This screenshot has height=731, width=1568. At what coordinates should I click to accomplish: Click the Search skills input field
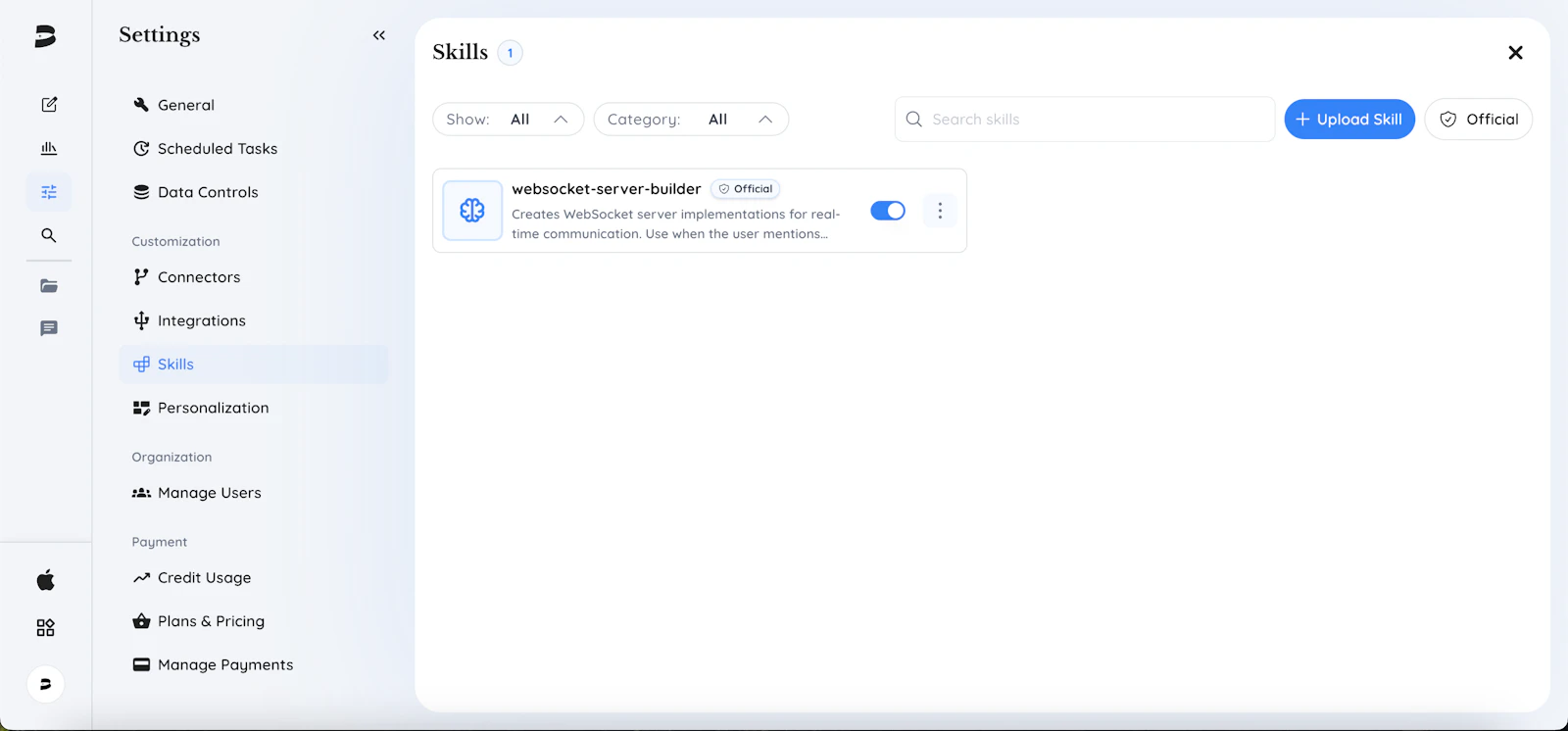(x=1084, y=120)
